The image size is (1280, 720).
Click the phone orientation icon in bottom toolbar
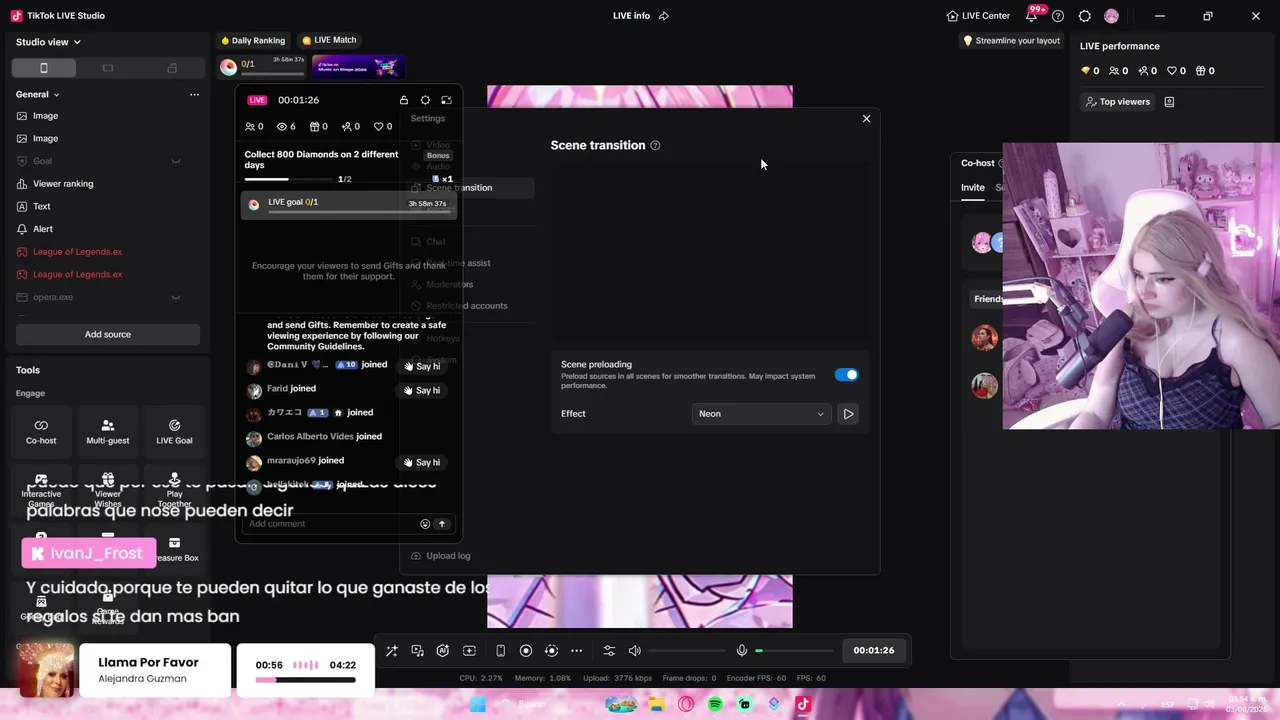tap(500, 651)
